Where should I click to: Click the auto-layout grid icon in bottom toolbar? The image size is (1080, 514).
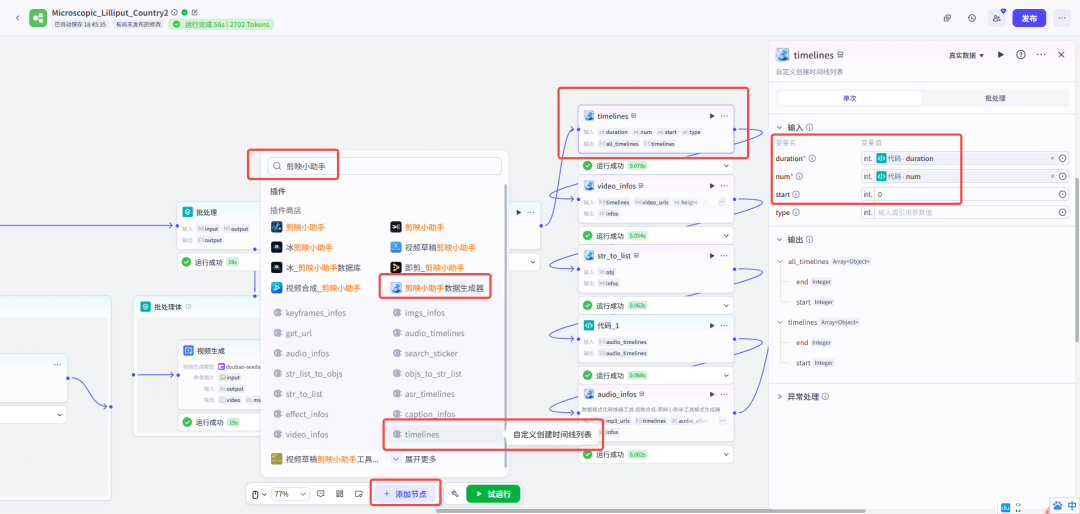tap(339, 494)
